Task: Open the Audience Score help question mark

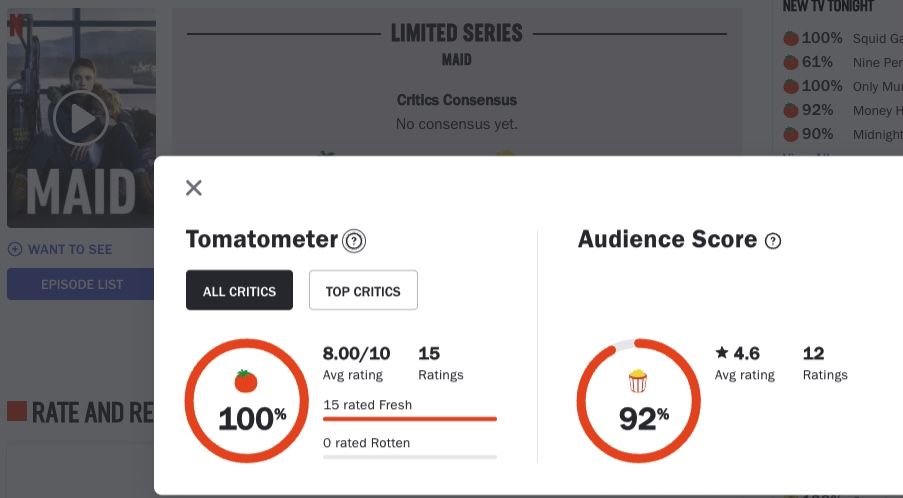Action: point(772,241)
